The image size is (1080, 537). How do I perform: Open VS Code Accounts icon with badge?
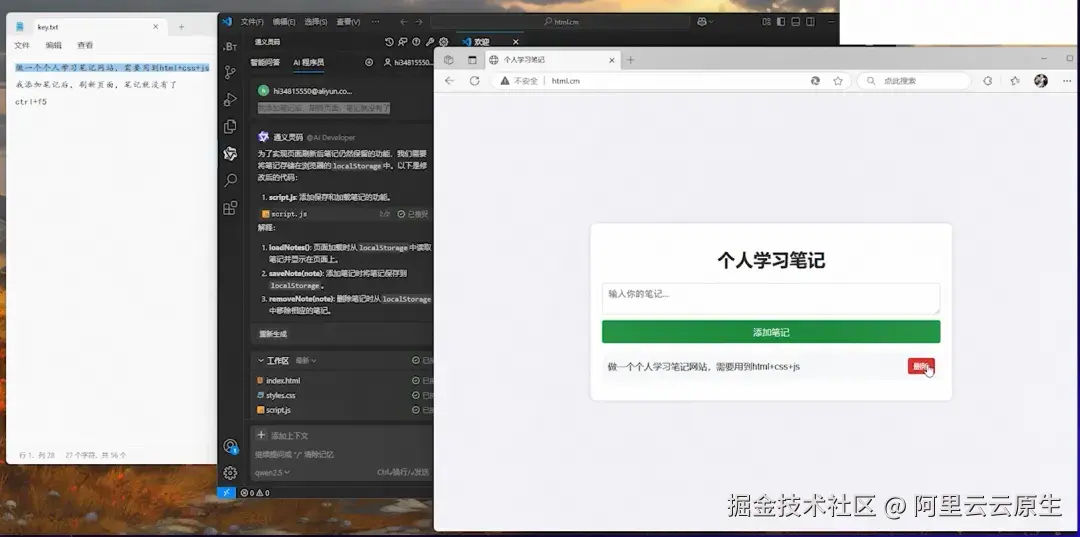230,446
